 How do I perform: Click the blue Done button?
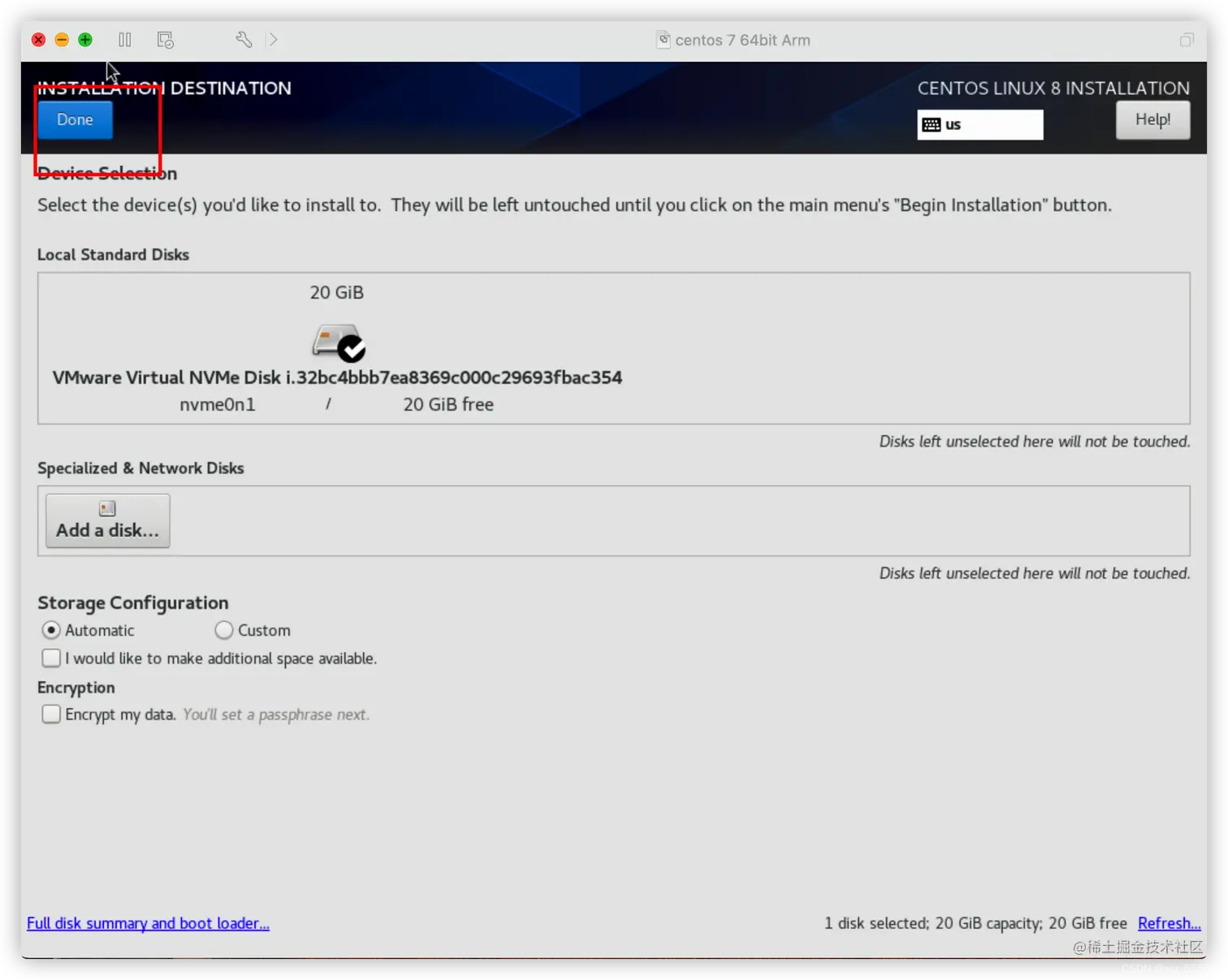click(75, 119)
